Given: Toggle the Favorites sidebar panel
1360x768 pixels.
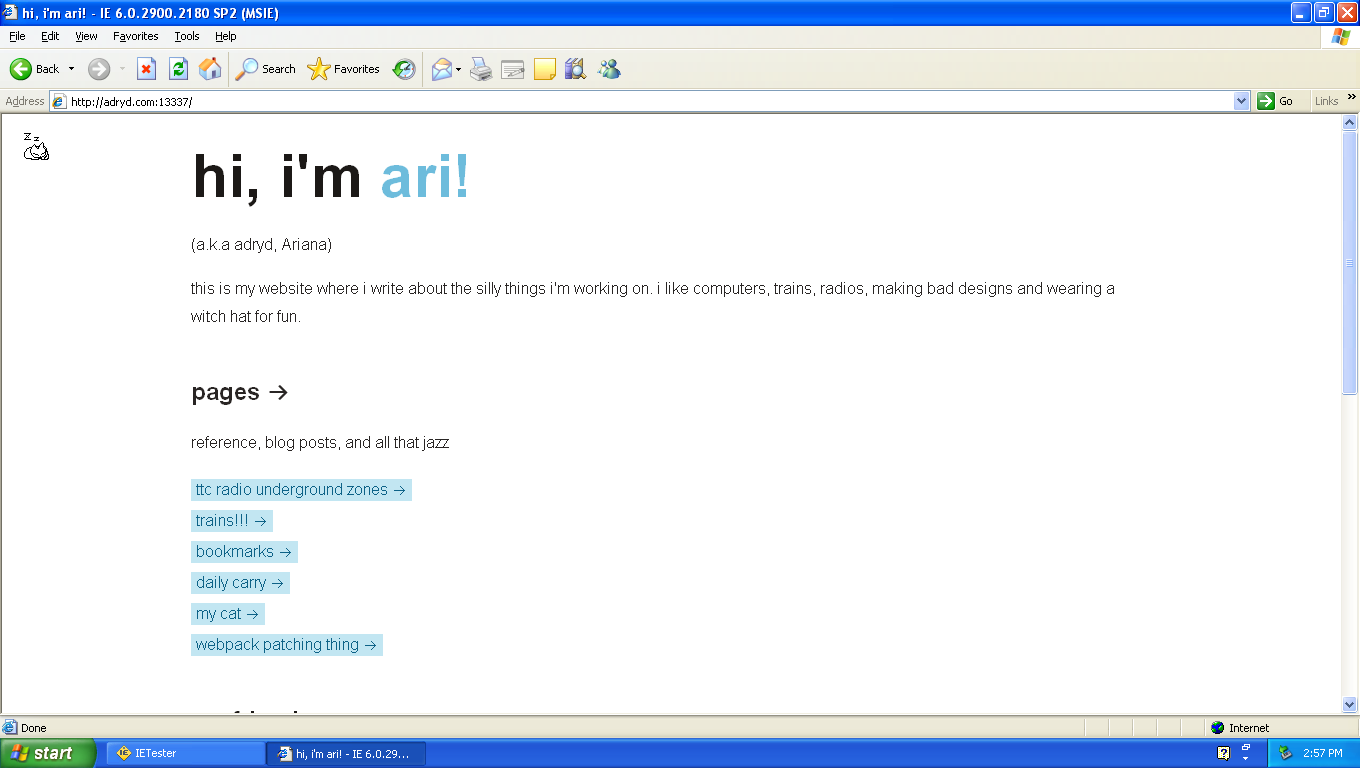Looking at the screenshot, I should pos(345,68).
